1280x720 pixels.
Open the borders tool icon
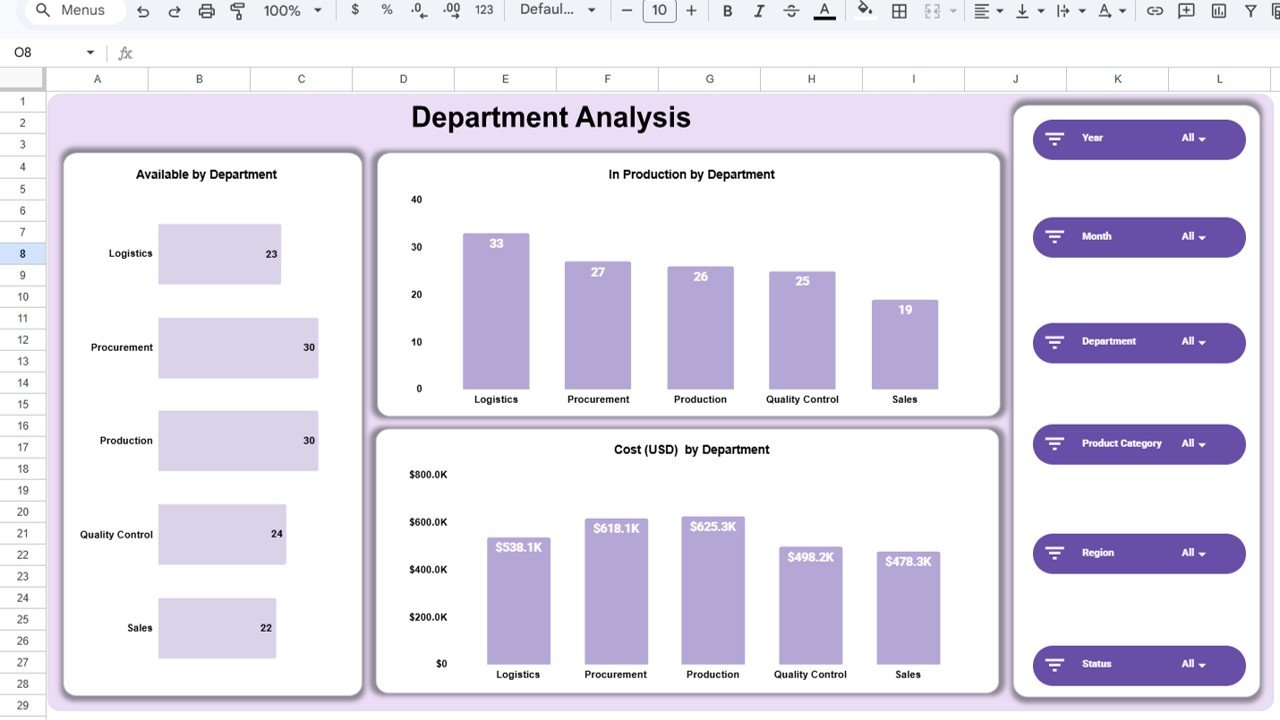pos(898,10)
